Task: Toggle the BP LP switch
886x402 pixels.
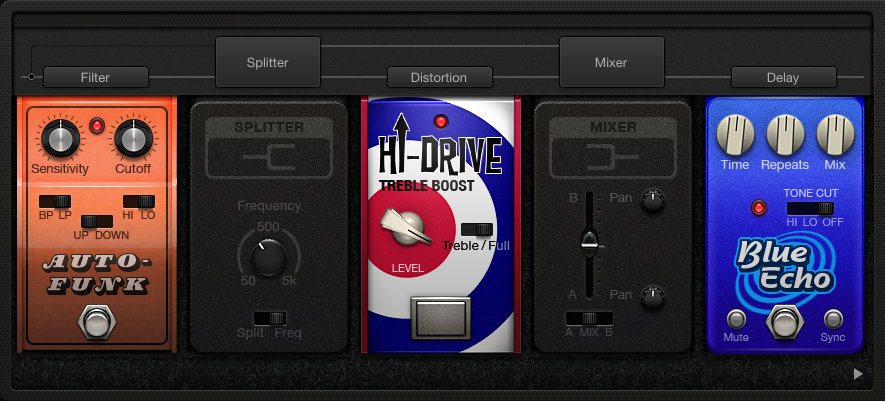Action: pos(55,201)
